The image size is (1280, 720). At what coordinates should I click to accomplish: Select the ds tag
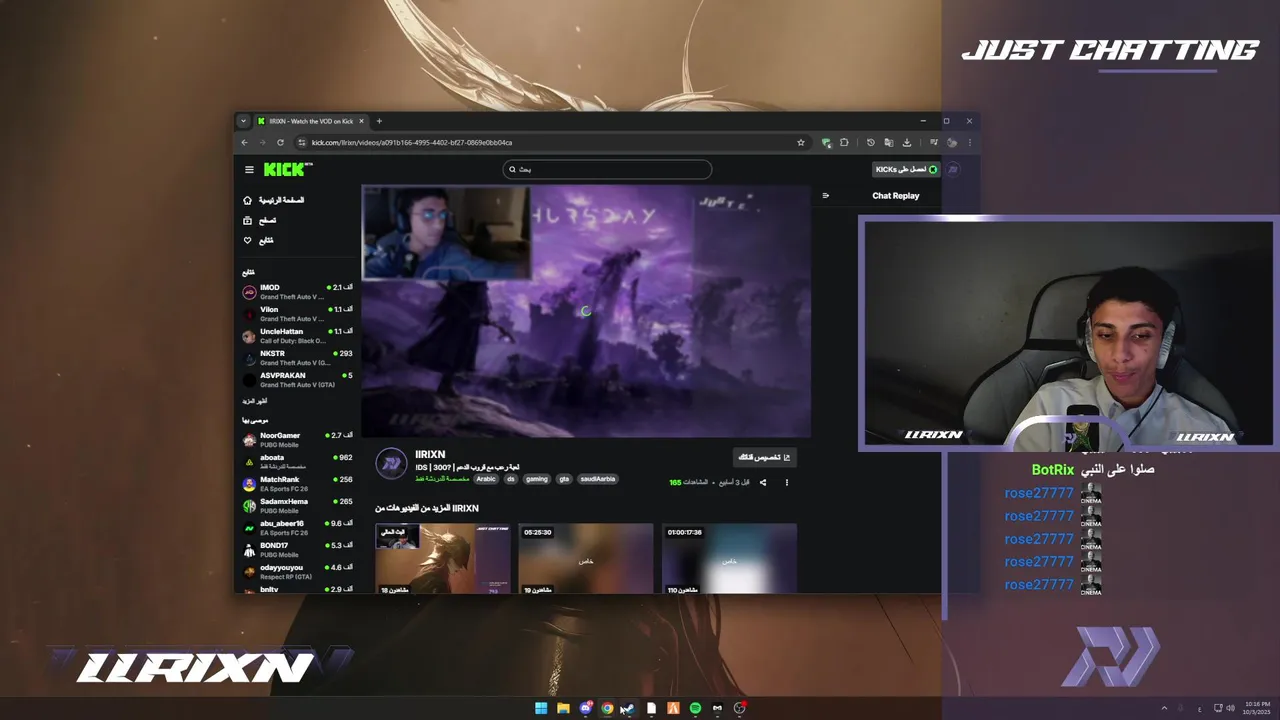point(511,479)
